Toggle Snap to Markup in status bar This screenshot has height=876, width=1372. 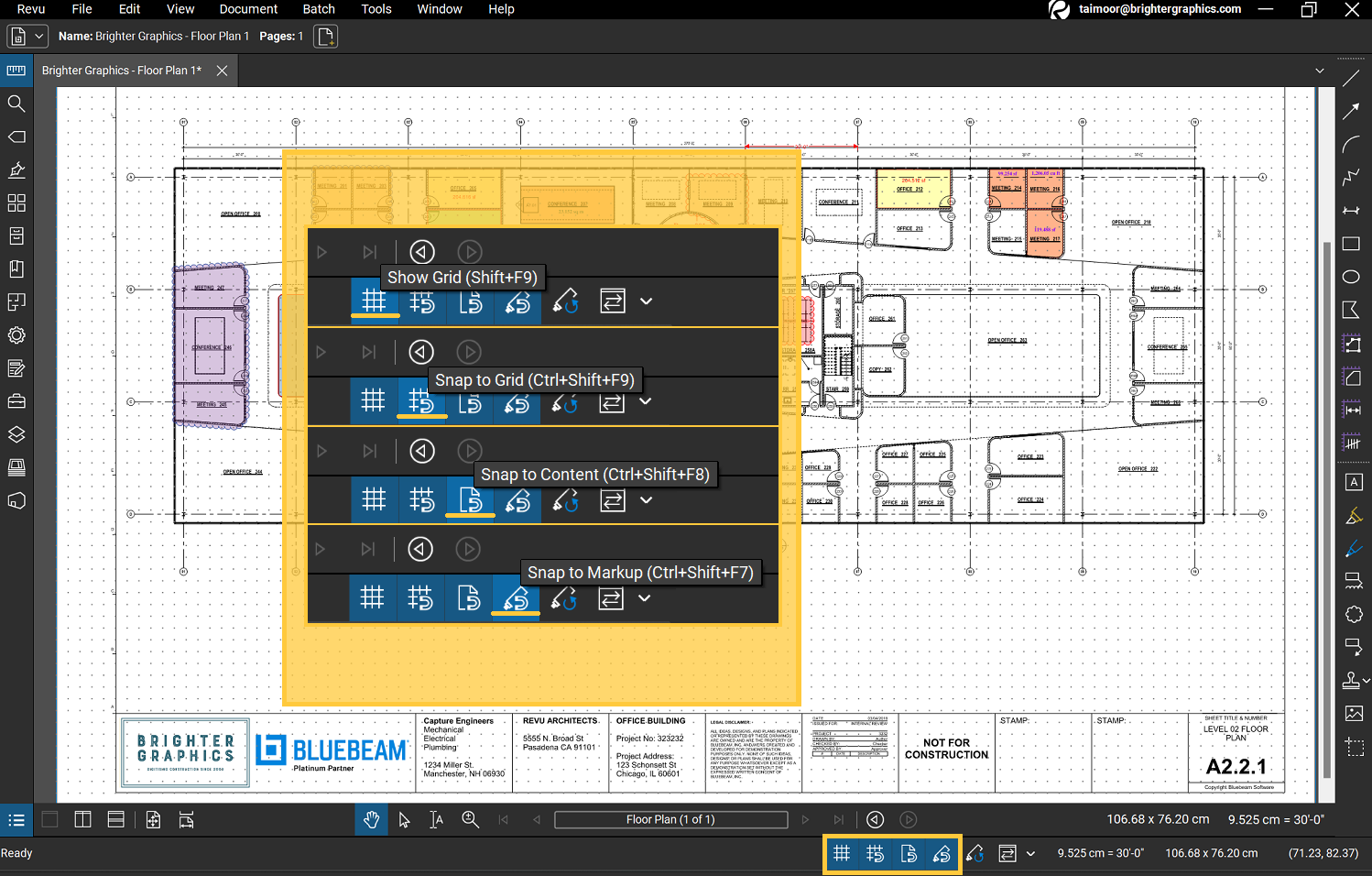[942, 853]
